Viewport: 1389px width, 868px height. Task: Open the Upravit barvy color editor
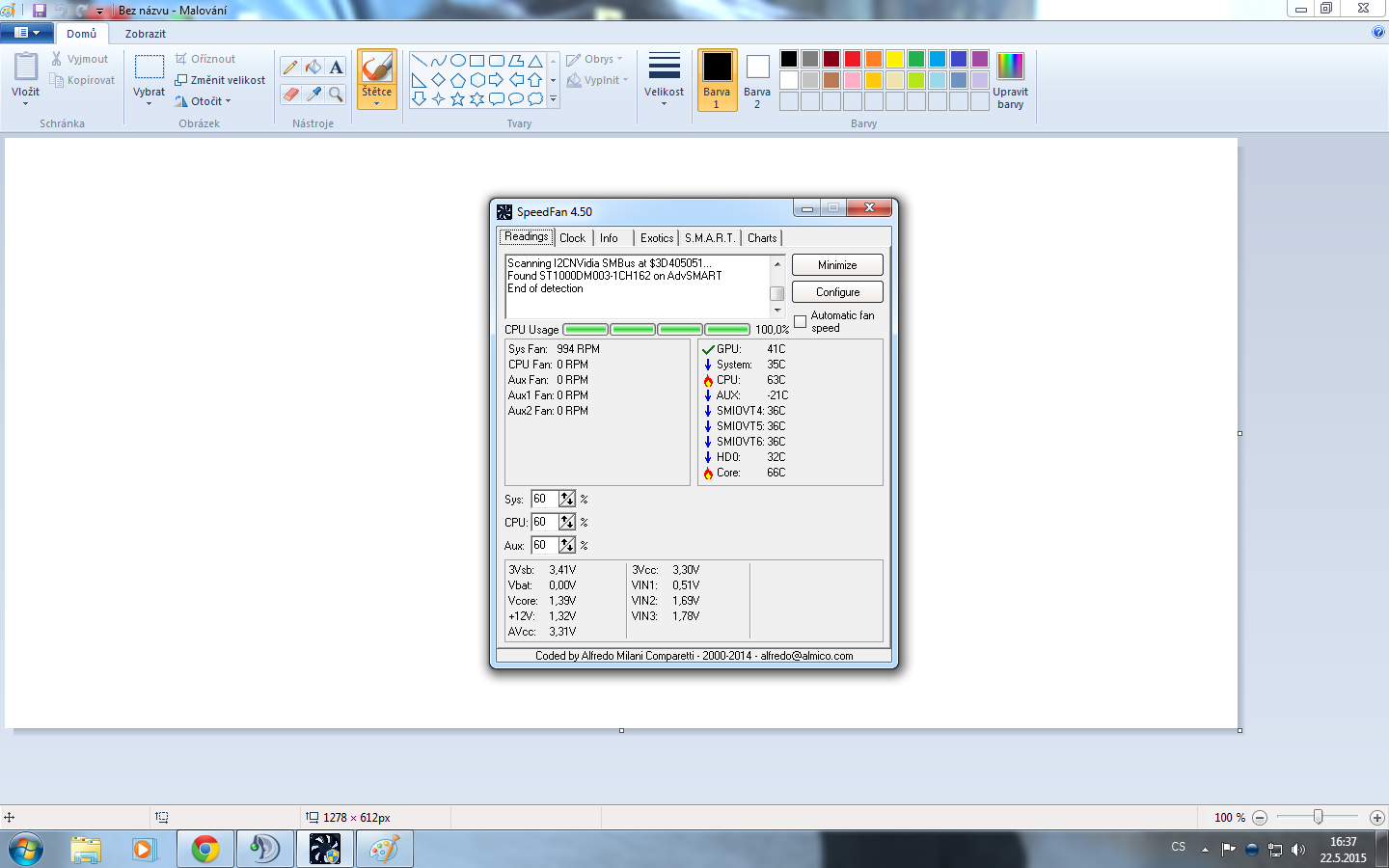1010,80
